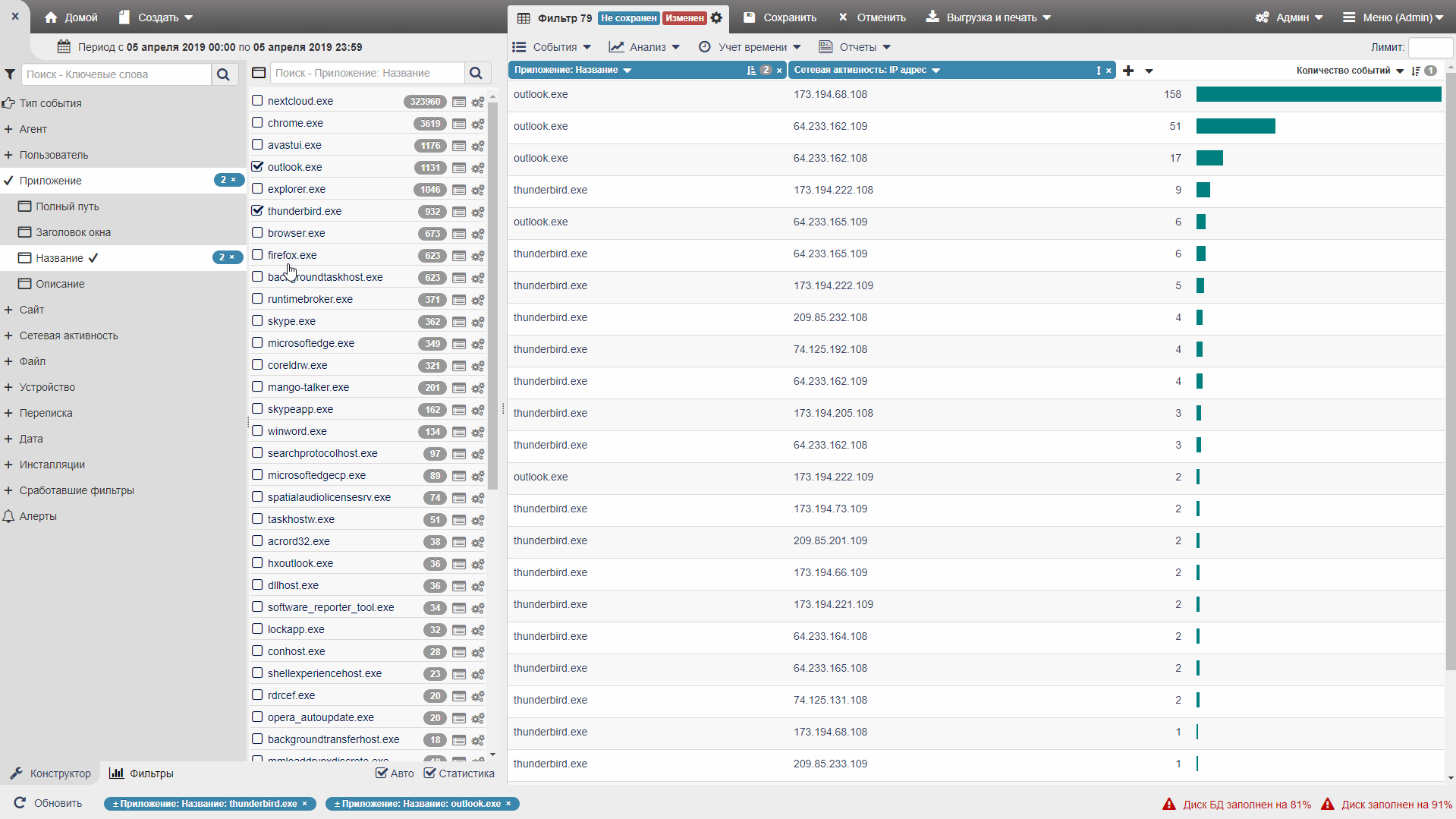The image size is (1456, 819).
Task: Click the gears icon for outlook.exe row
Action: click(x=478, y=168)
